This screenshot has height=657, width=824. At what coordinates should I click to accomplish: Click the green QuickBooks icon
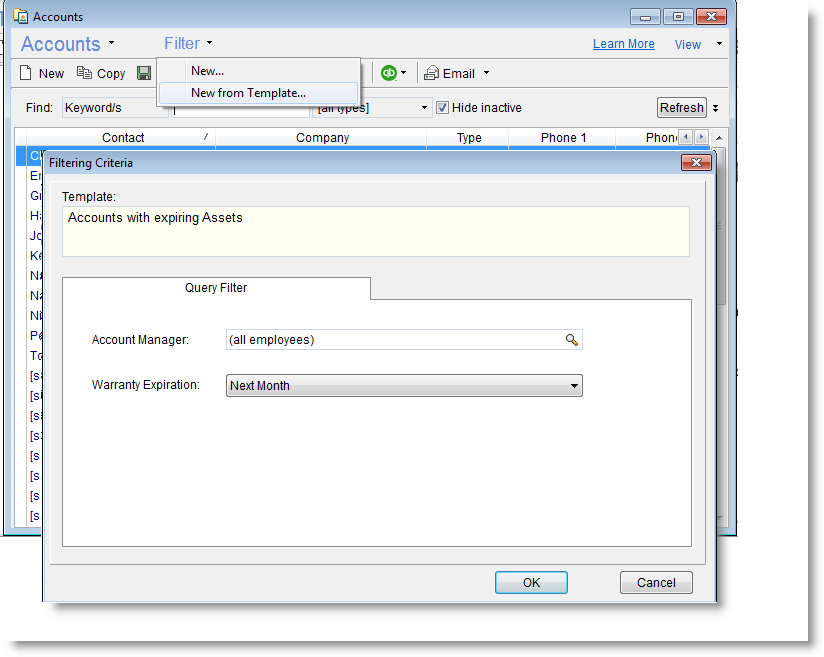pyautogui.click(x=389, y=73)
